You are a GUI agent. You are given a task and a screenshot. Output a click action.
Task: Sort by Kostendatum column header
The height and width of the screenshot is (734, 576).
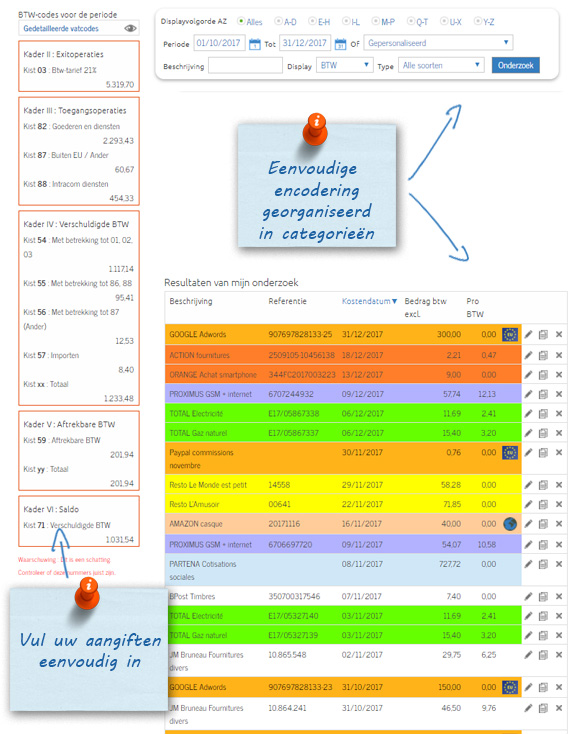[x=369, y=301]
